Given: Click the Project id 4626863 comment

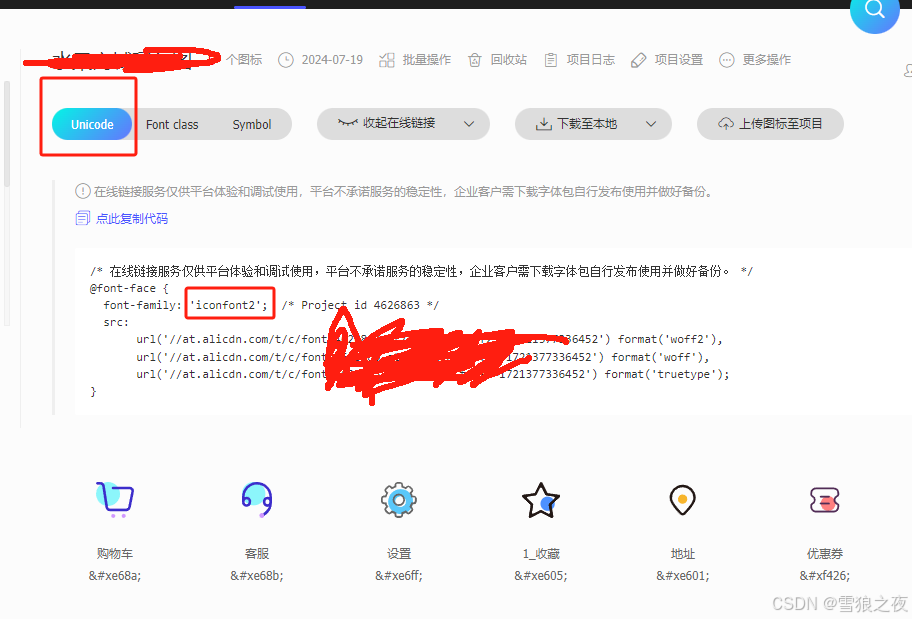Looking at the screenshot, I should click(x=360, y=305).
